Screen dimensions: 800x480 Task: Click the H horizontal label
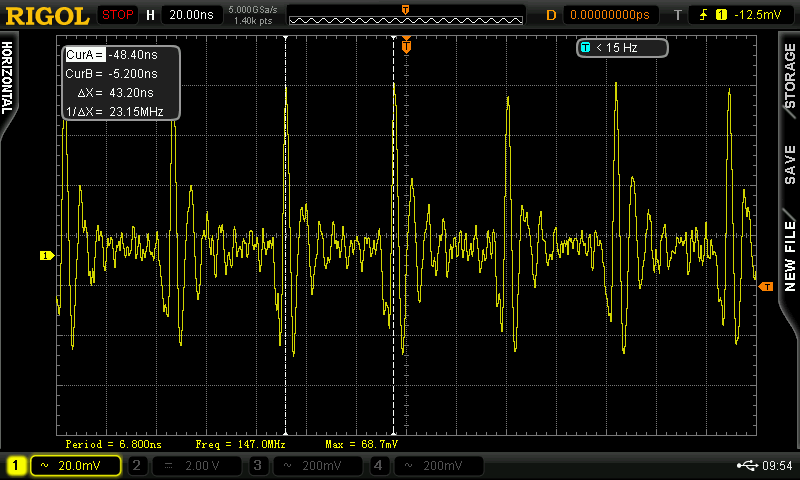[x=151, y=15]
